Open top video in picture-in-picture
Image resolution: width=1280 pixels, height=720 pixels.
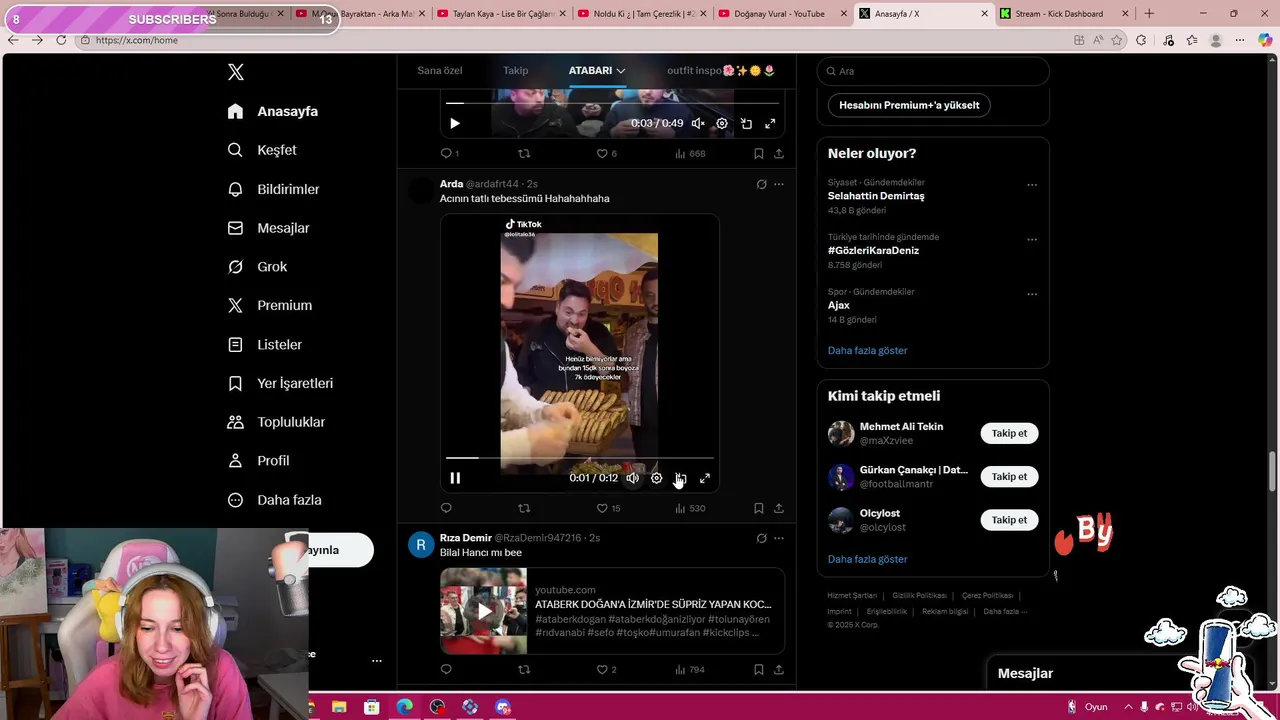coord(746,123)
